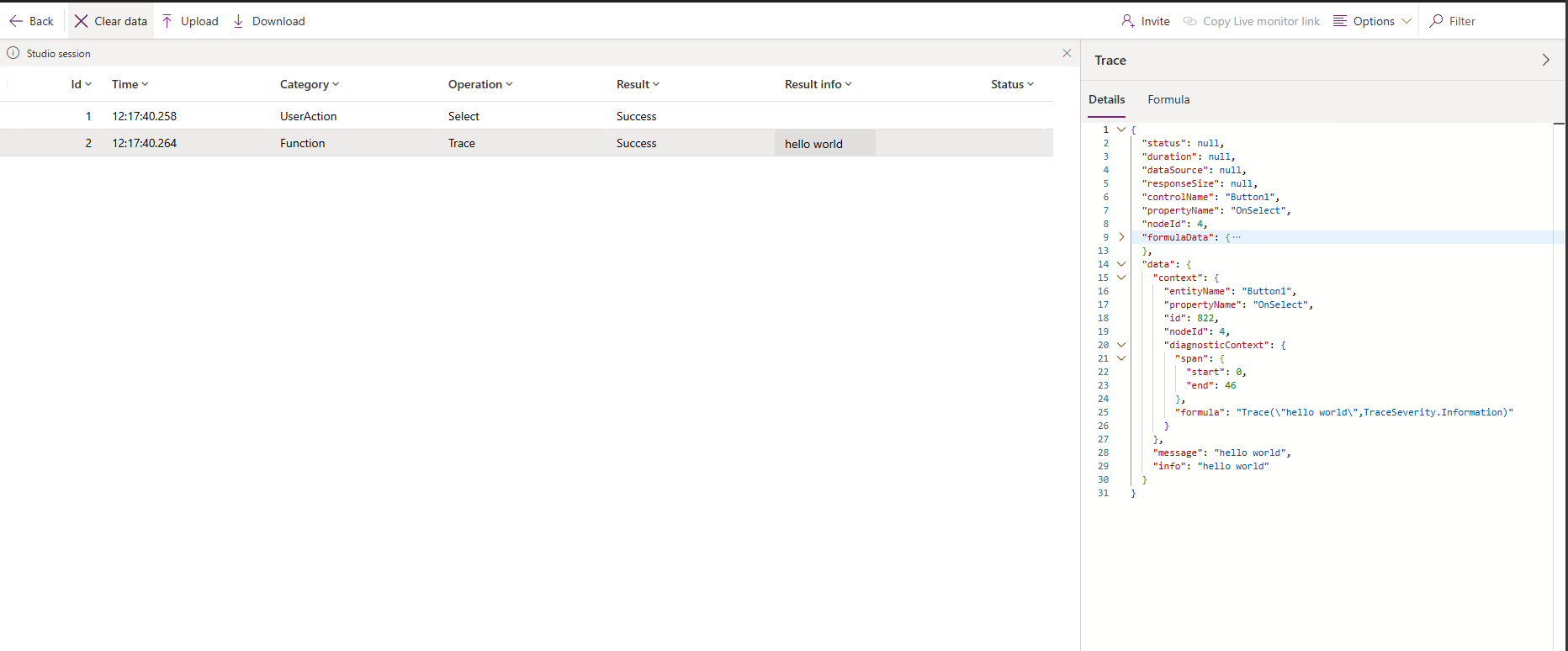Viewport: 1568px width, 651px height.
Task: Click the "controlName": "Button1" line
Action: coord(1210,197)
